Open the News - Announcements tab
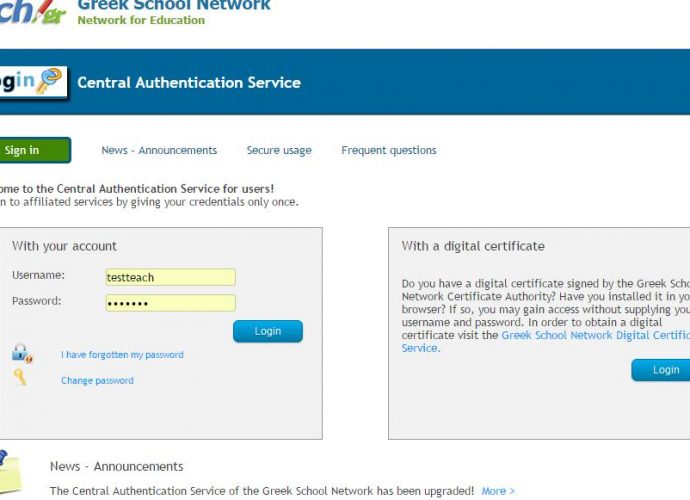Screen dimensions: 690x500 coord(159,150)
